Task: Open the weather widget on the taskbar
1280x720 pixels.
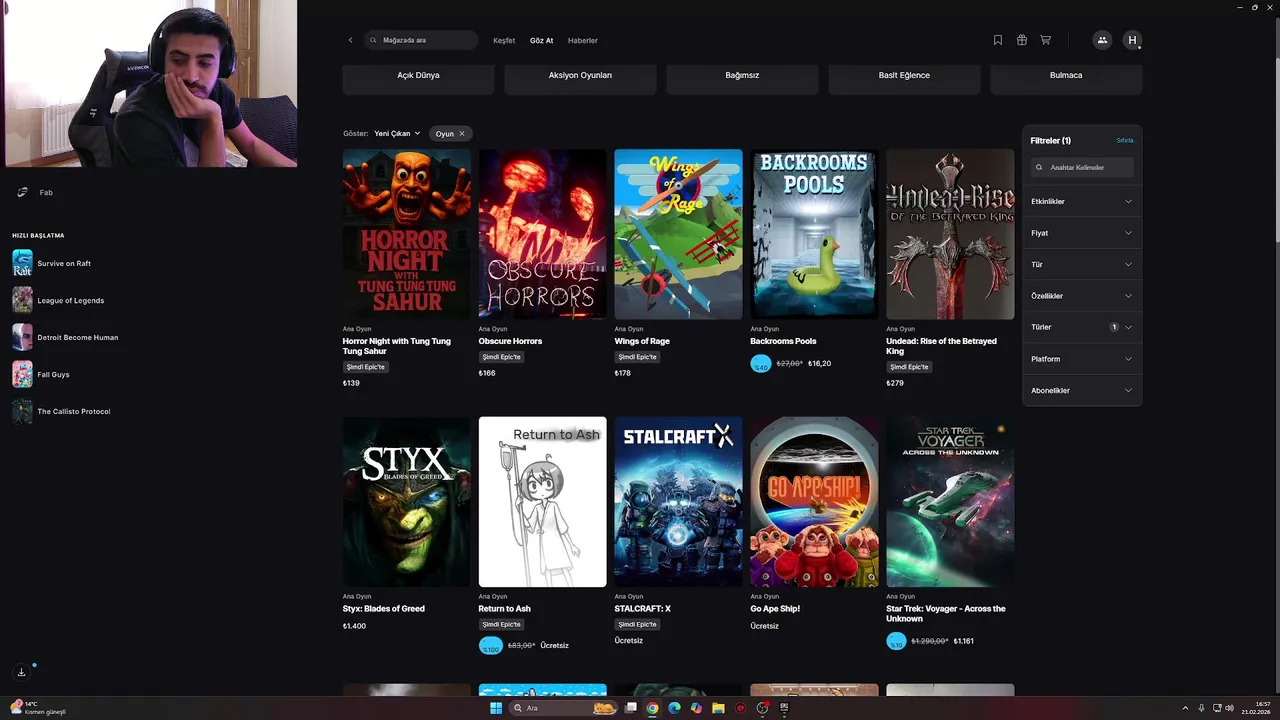Action: point(38,708)
